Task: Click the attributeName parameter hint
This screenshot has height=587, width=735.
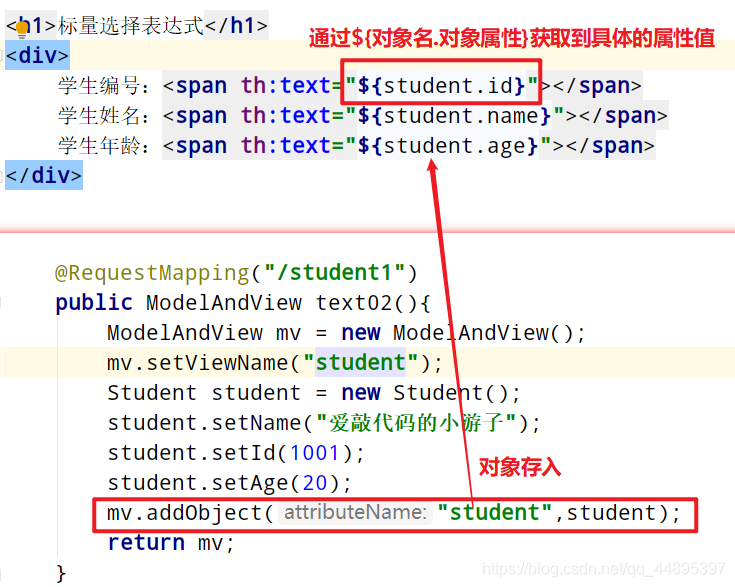Action: click(356, 512)
